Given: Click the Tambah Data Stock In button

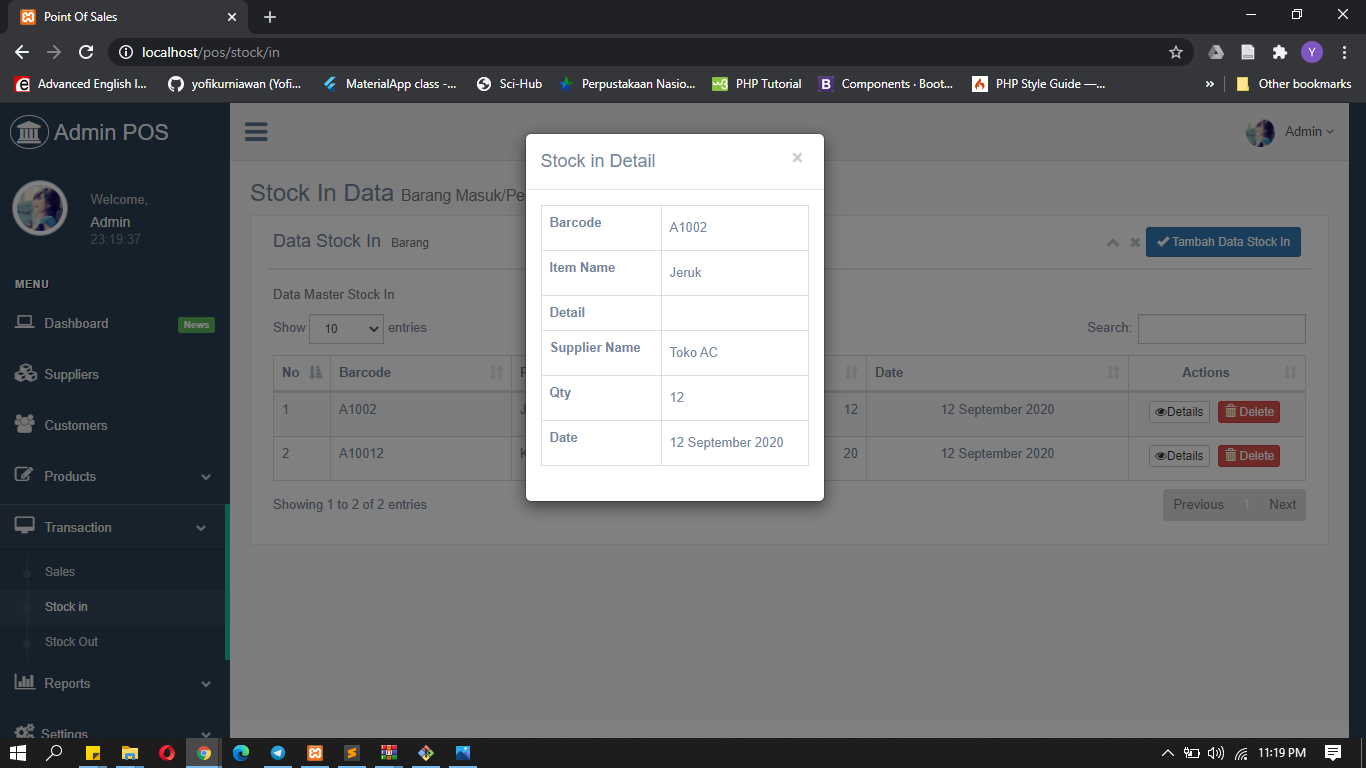Looking at the screenshot, I should coord(1223,241).
